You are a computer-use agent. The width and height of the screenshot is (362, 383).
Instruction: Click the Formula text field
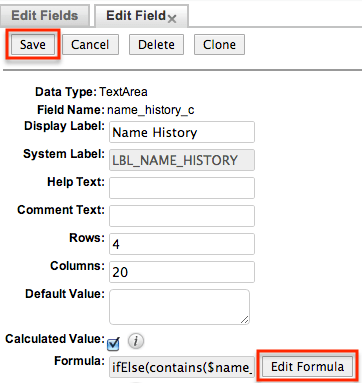click(182, 367)
